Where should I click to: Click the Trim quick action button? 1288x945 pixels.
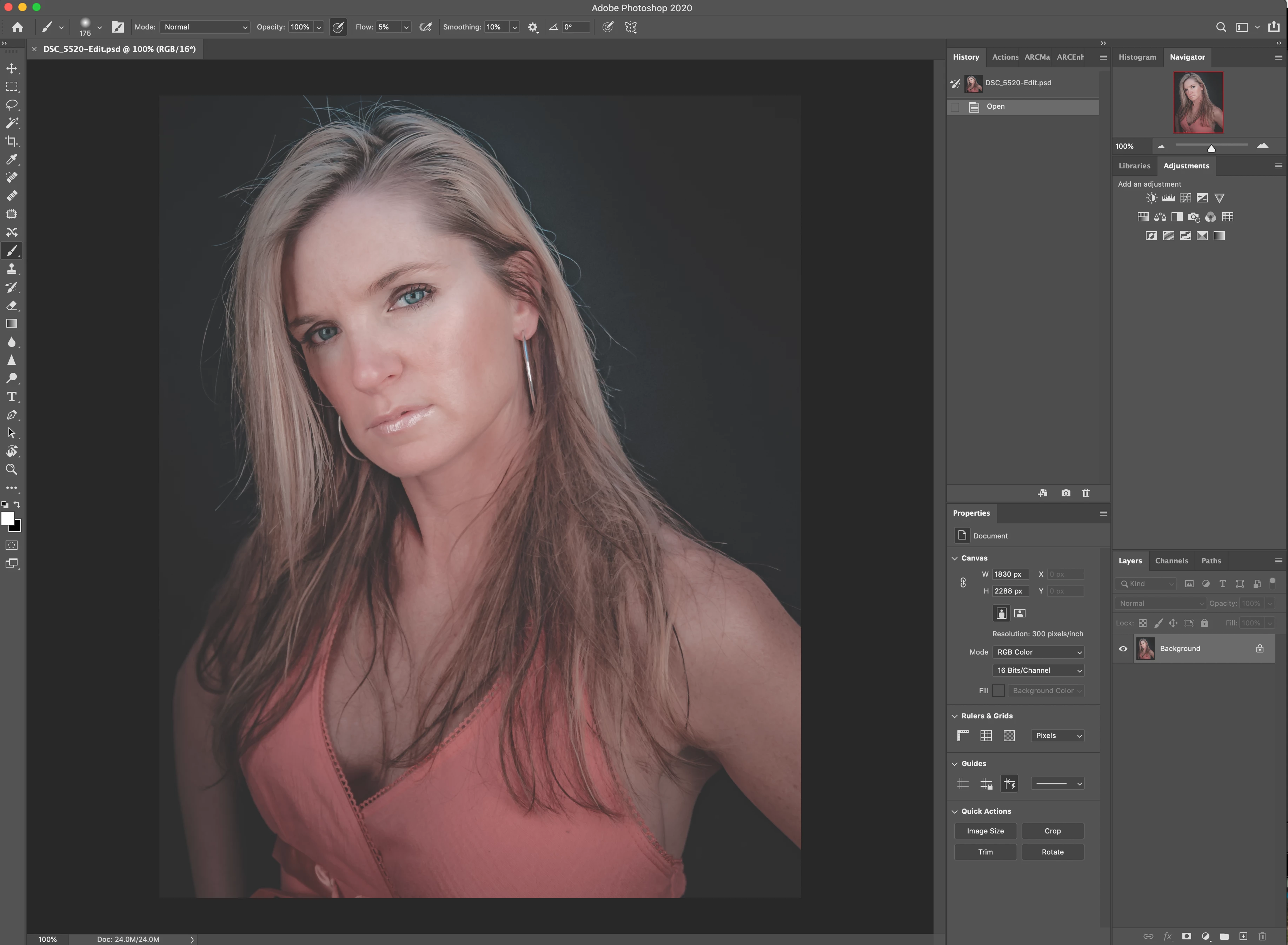click(x=985, y=852)
